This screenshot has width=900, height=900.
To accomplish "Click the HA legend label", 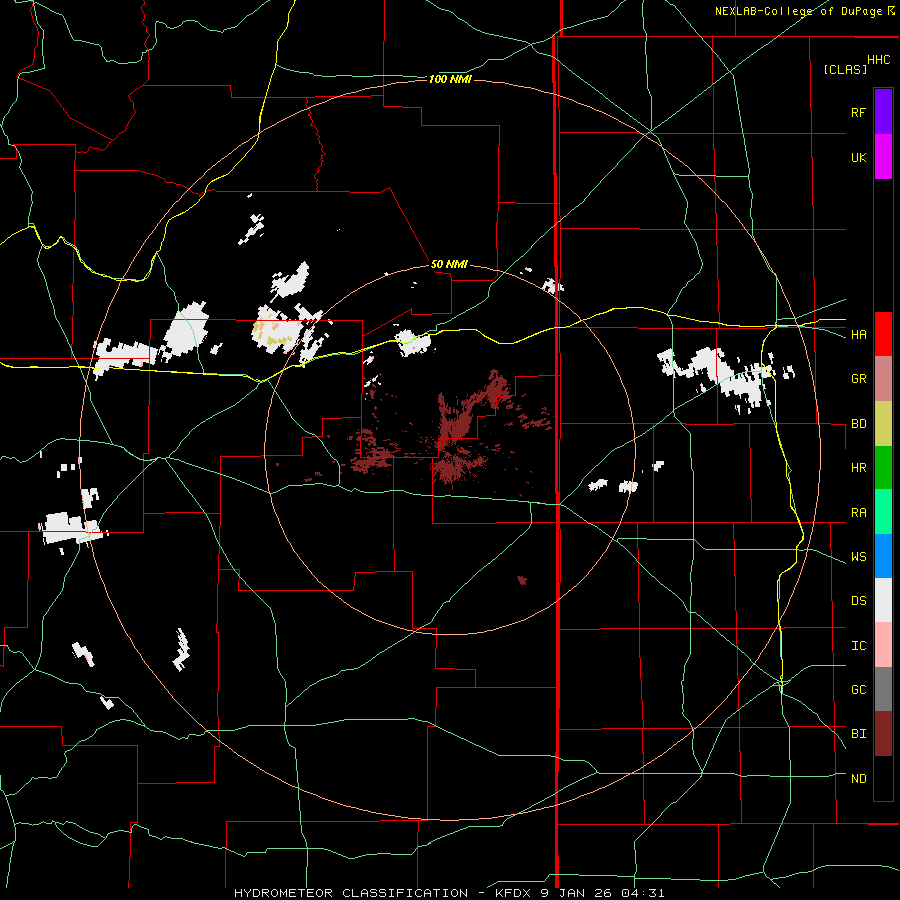I will click(858, 334).
